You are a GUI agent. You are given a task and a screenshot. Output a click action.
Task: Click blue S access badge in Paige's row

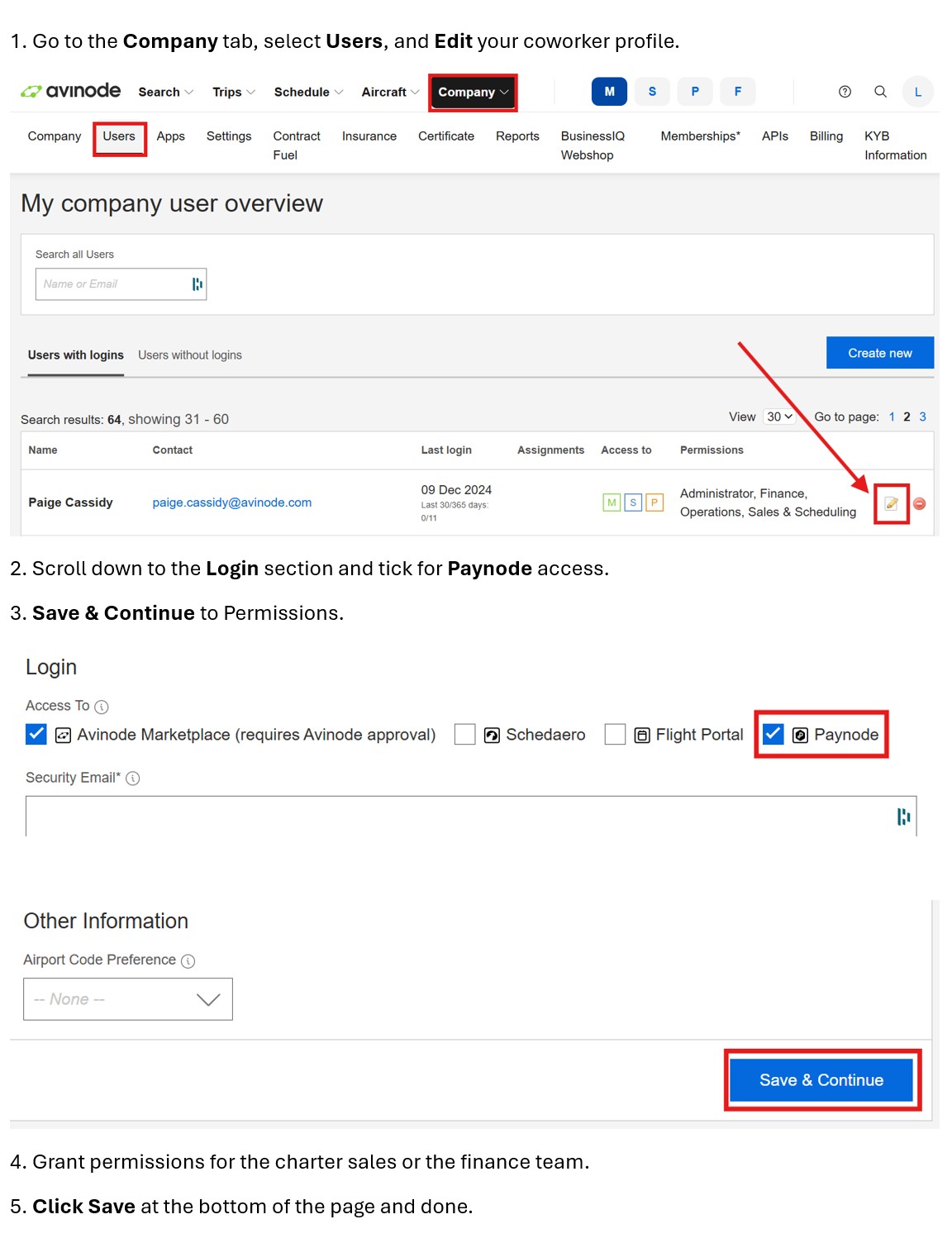633,502
